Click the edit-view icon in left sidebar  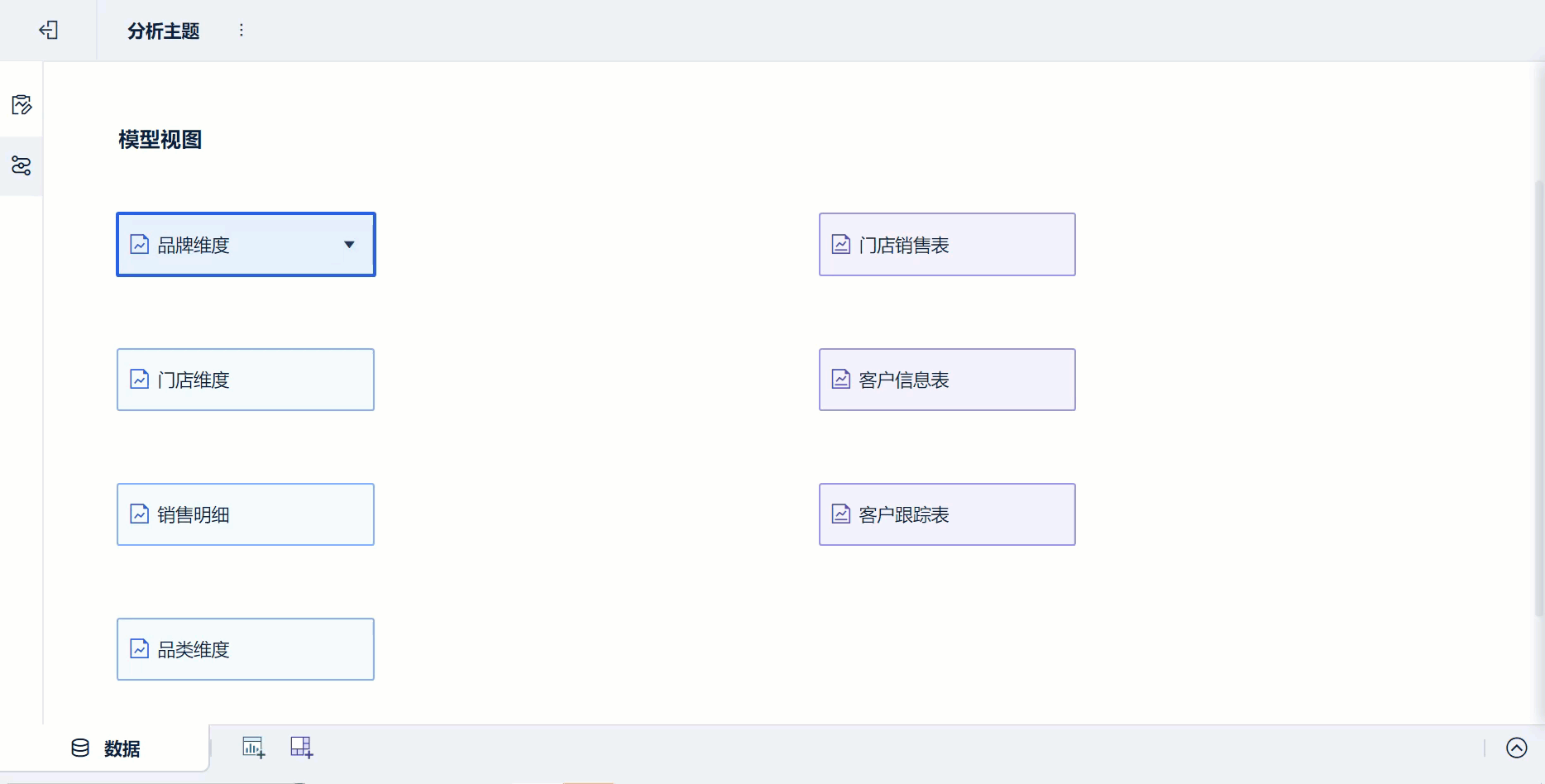click(22, 105)
